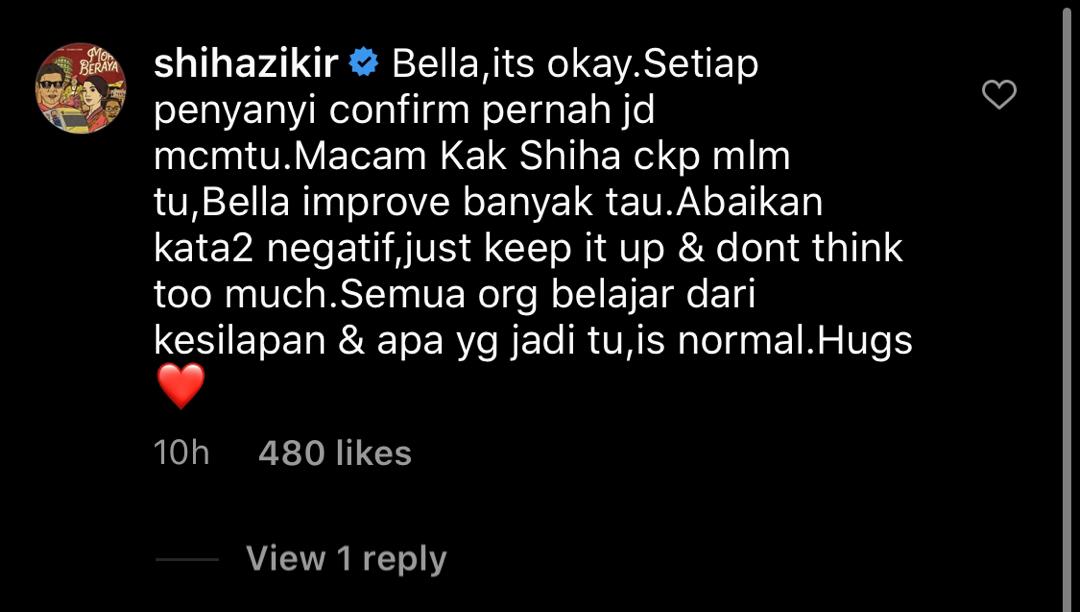Screen dimensions: 1080x612
Task: Click the line preceding View 1 reply
Action: [187, 559]
